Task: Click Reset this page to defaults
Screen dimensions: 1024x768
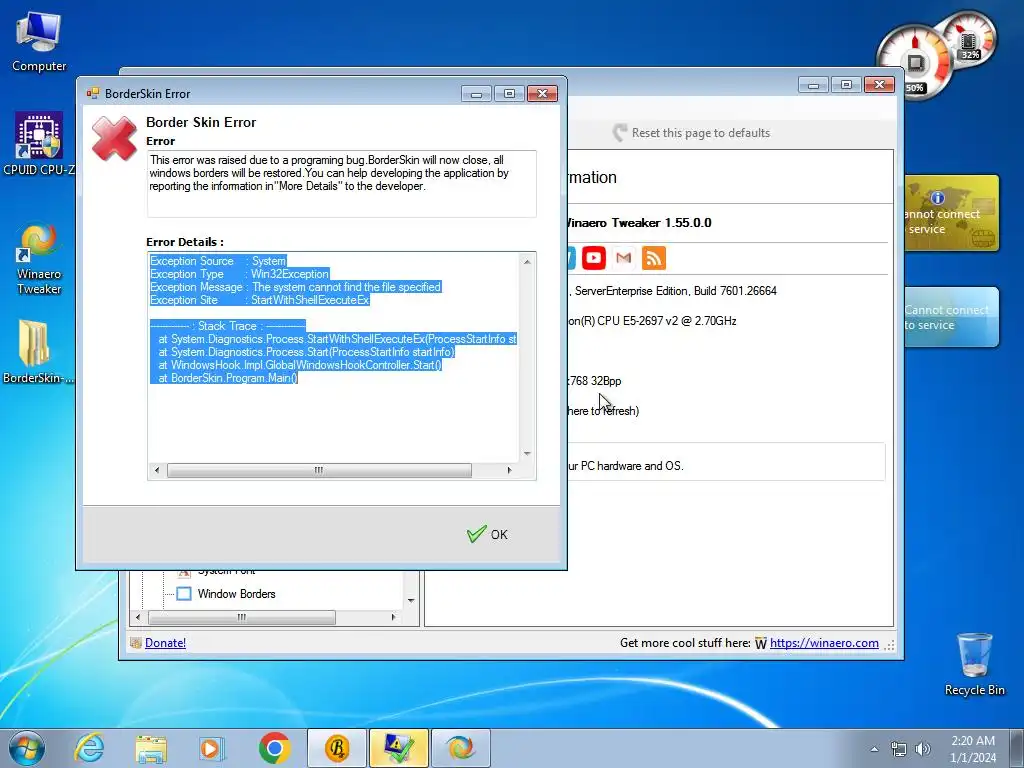Action: point(692,133)
